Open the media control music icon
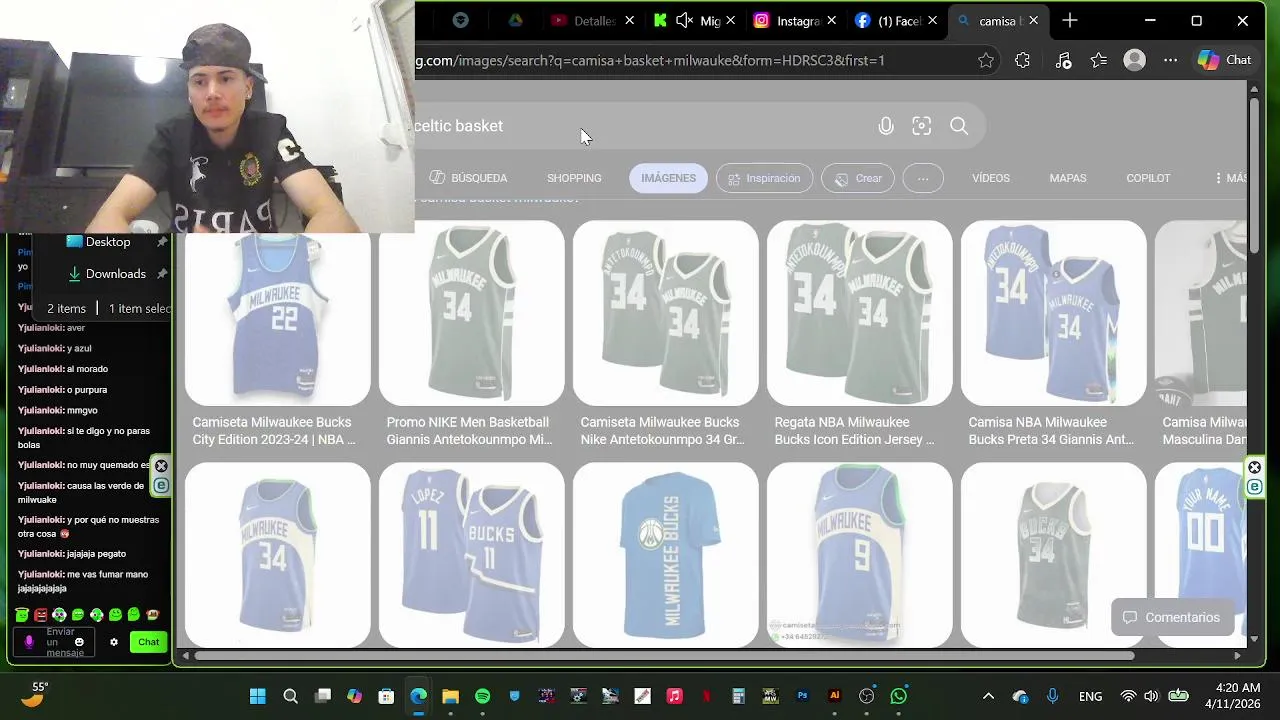This screenshot has width=1280, height=720. tap(1064, 60)
